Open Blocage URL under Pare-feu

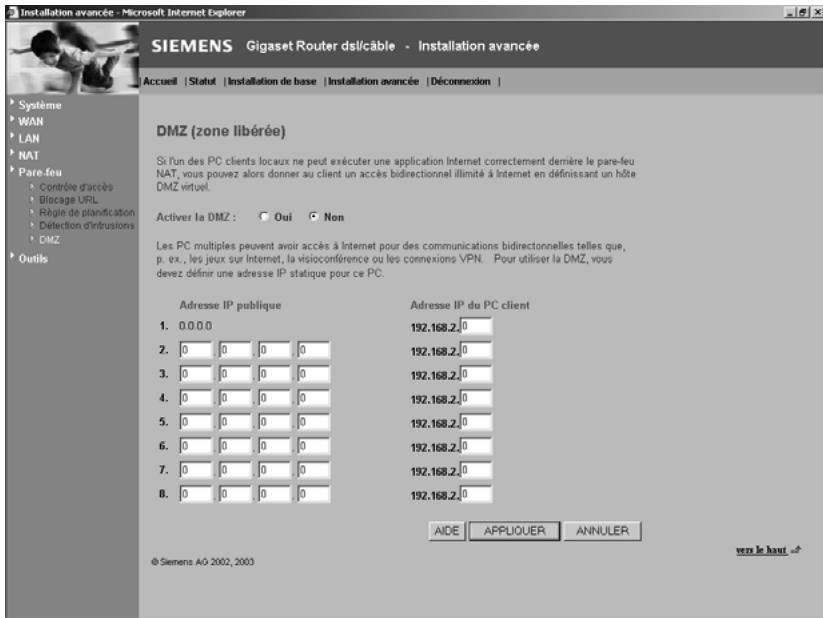[68, 200]
